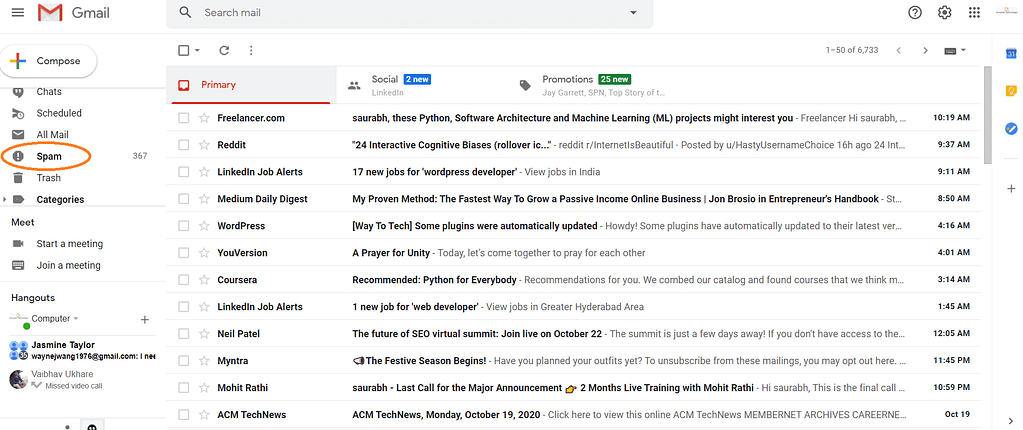Click the Search mail input field
This screenshot has height=430, width=1023.
point(410,12)
